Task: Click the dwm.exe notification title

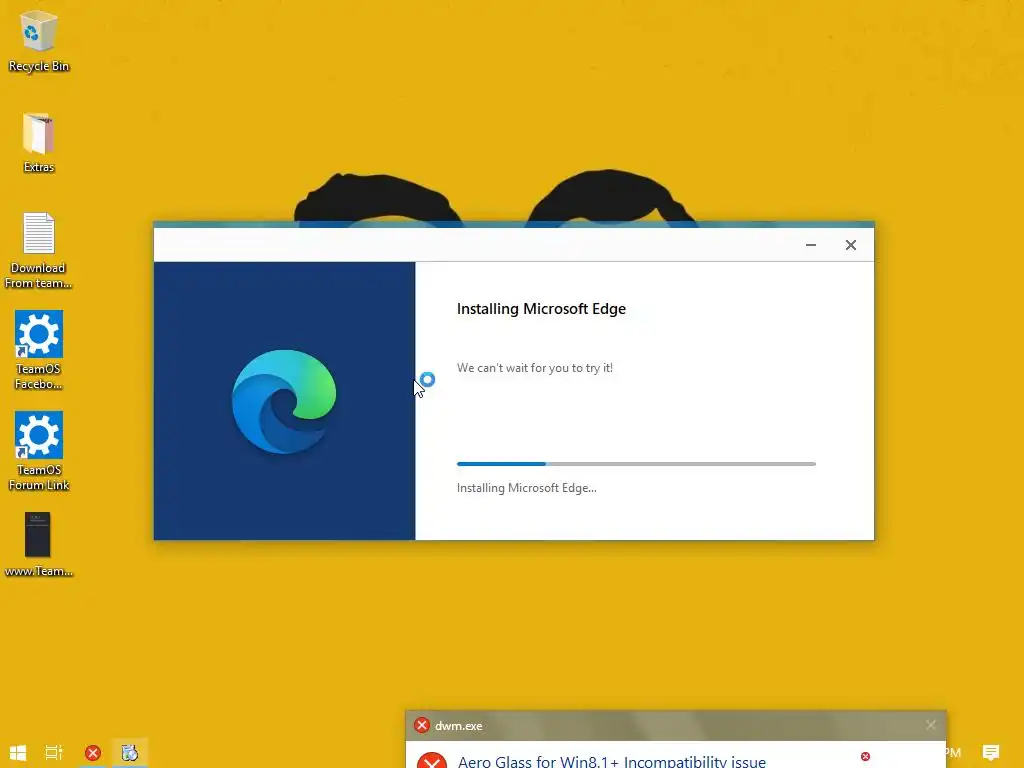Action: (458, 726)
